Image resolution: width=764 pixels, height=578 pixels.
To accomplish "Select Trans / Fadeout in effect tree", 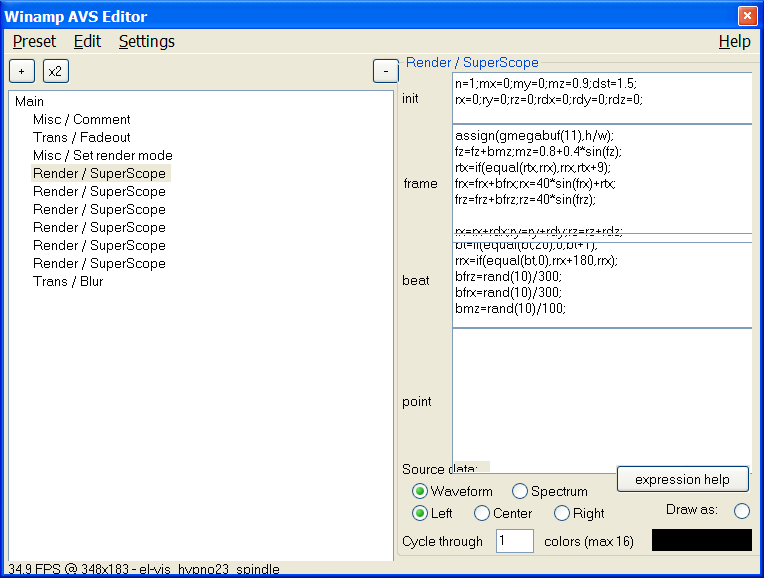I will [81, 137].
